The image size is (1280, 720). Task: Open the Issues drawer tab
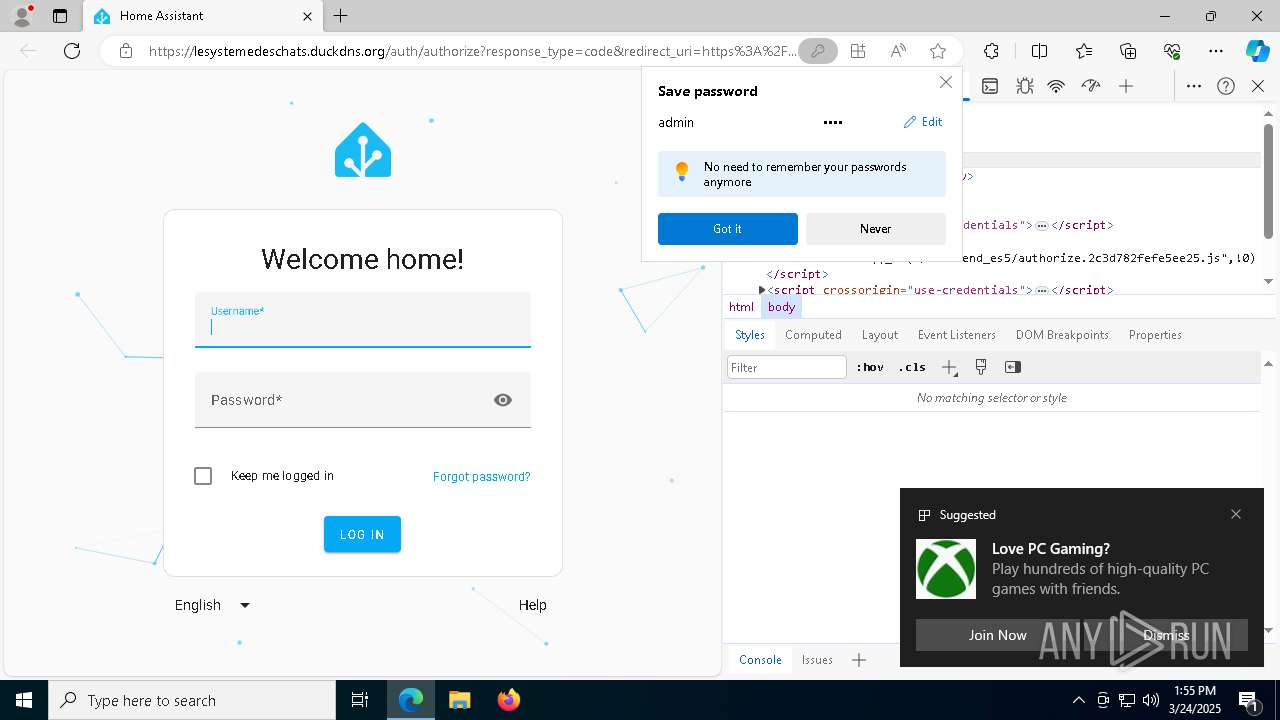(x=817, y=660)
